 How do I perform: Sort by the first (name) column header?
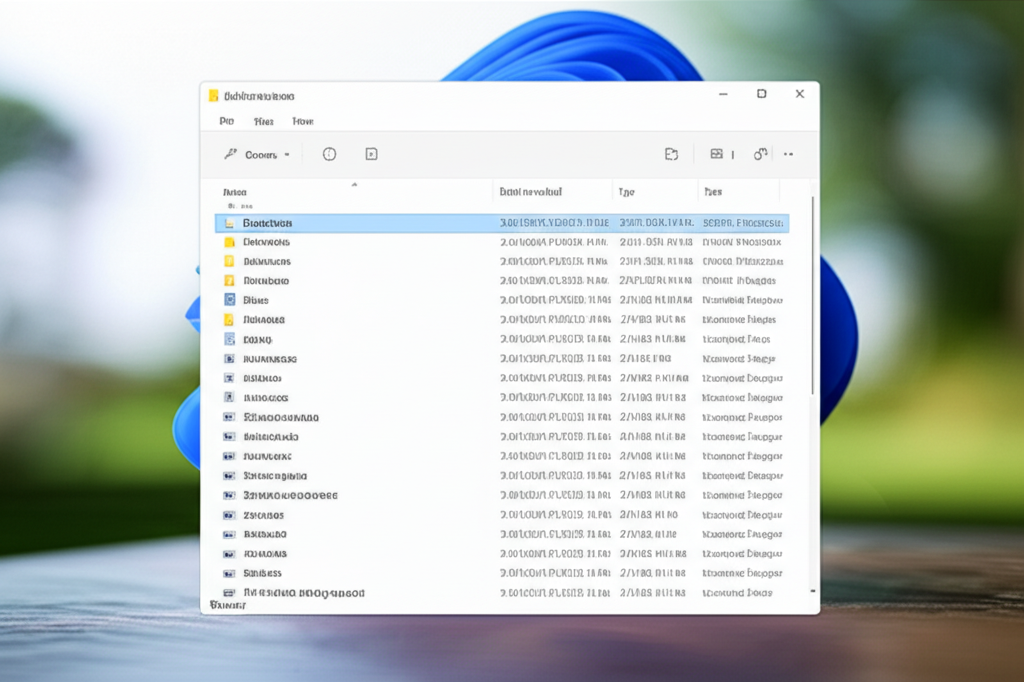pos(235,192)
